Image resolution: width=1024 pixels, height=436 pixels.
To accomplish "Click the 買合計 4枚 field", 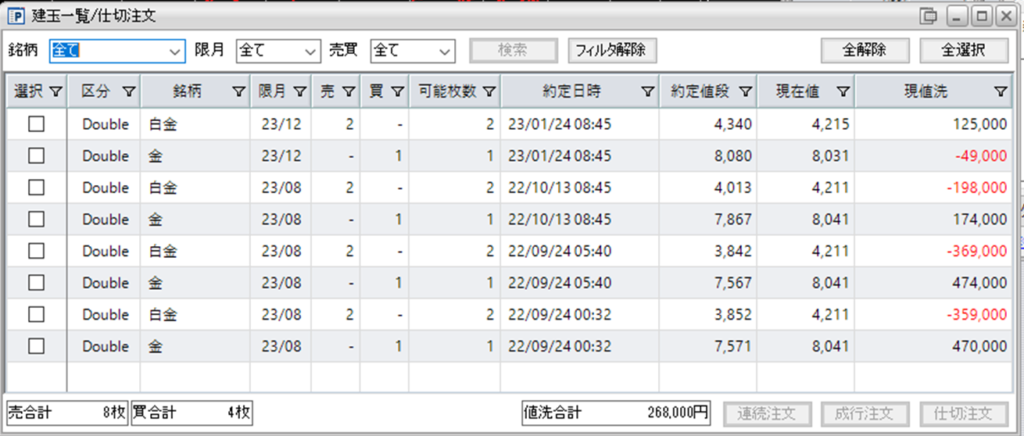I will click(192, 413).
